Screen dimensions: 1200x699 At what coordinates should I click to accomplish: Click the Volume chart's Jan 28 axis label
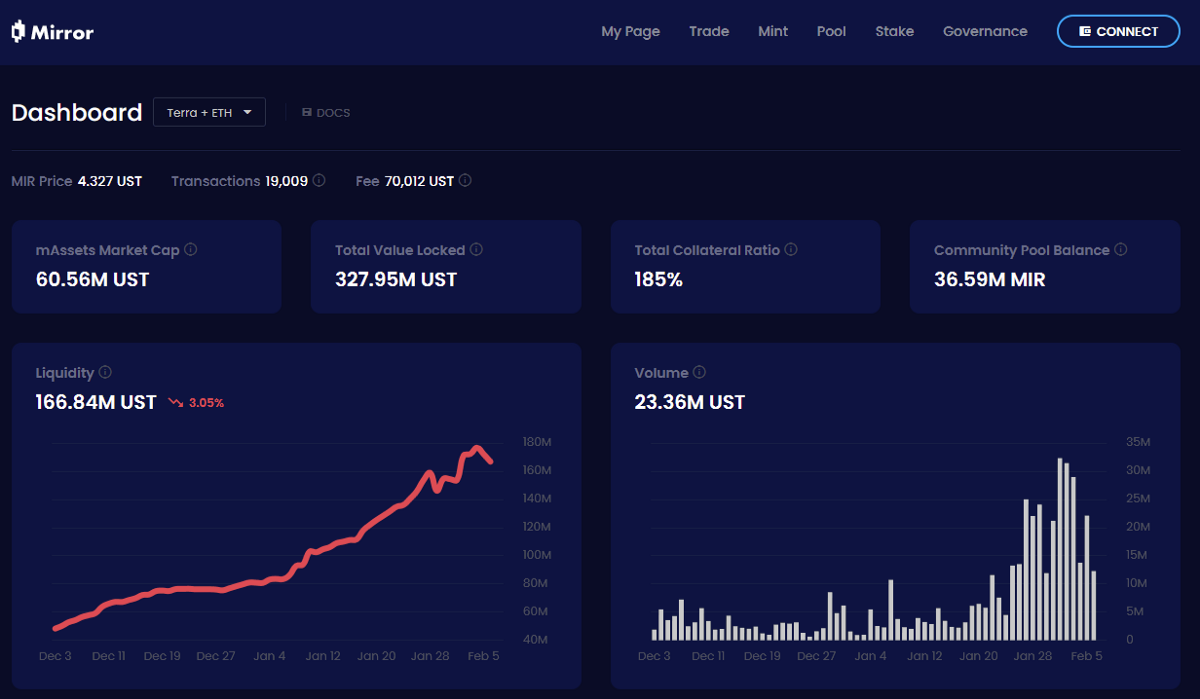click(1032, 656)
